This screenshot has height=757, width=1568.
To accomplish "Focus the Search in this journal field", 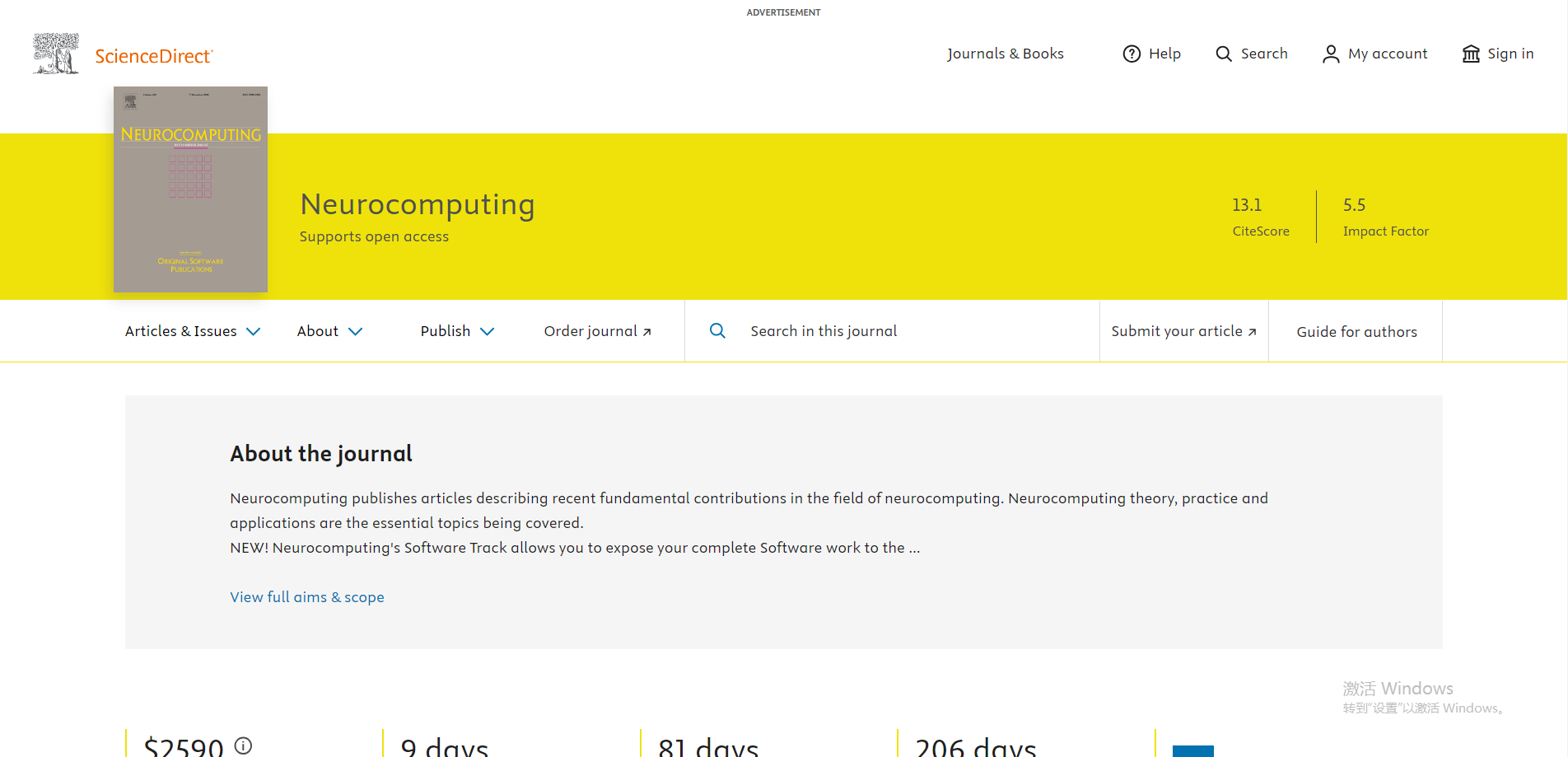I will [x=892, y=331].
